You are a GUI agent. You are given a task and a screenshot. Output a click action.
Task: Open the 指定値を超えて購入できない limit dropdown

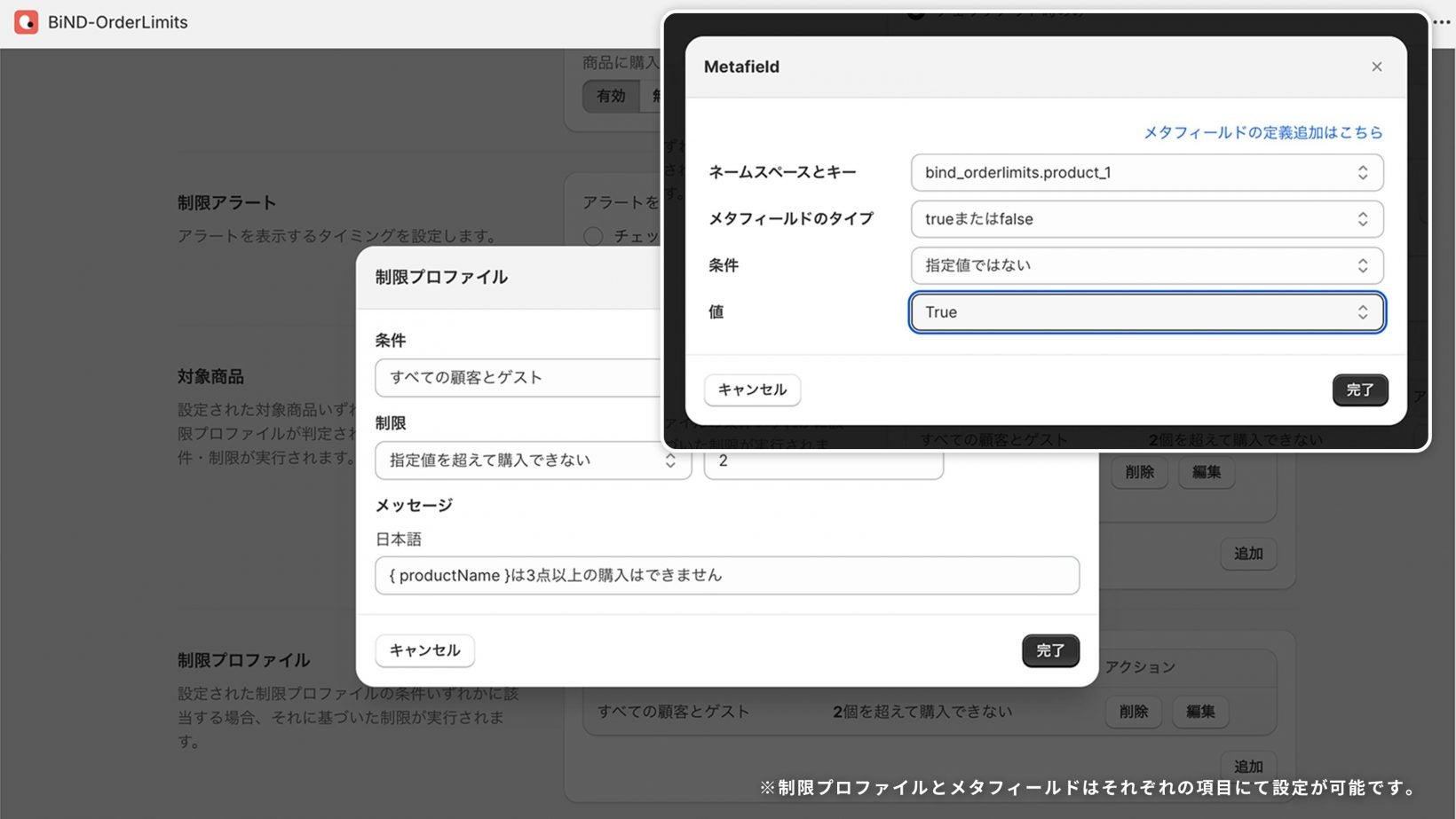pos(533,461)
